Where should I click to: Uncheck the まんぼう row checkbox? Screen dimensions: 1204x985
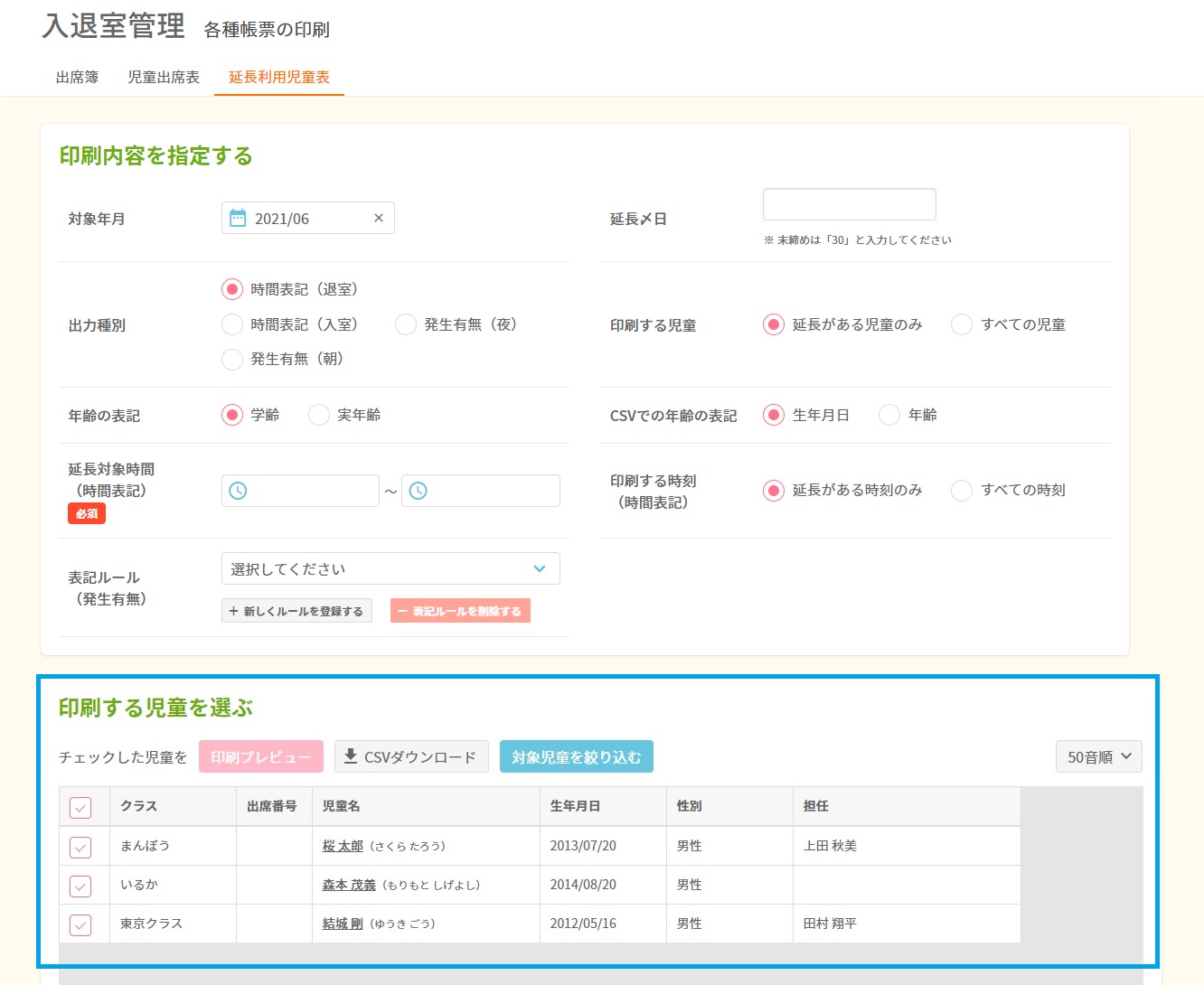click(x=80, y=847)
